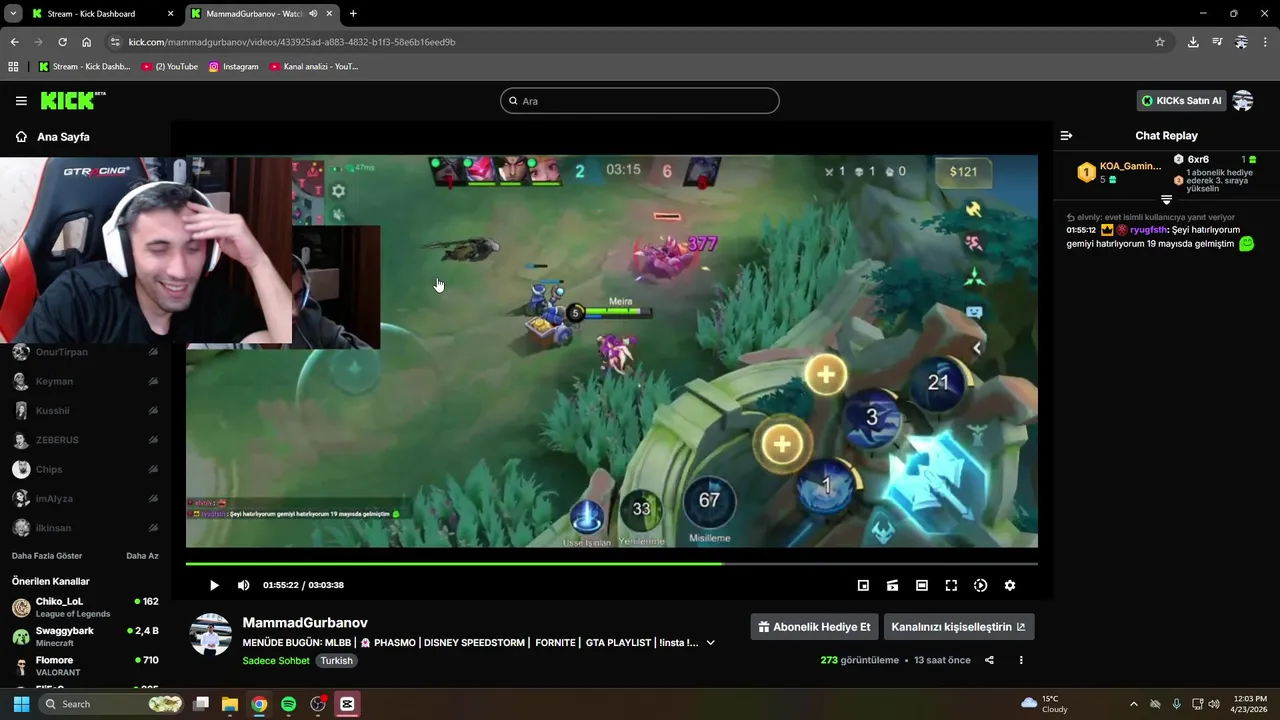The height and width of the screenshot is (720, 1280).
Task: Enable mini player mode icon
Action: pos(863,585)
